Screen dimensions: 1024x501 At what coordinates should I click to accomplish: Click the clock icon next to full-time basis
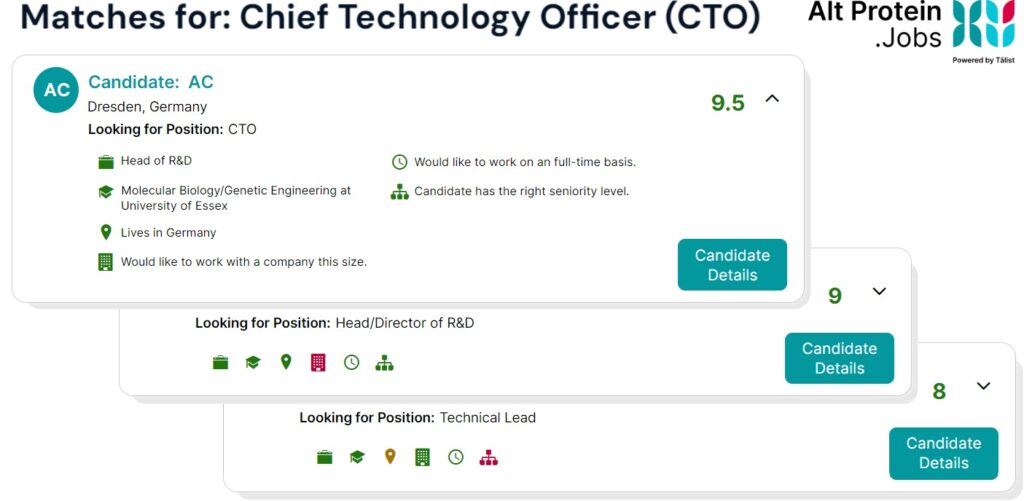(399, 162)
